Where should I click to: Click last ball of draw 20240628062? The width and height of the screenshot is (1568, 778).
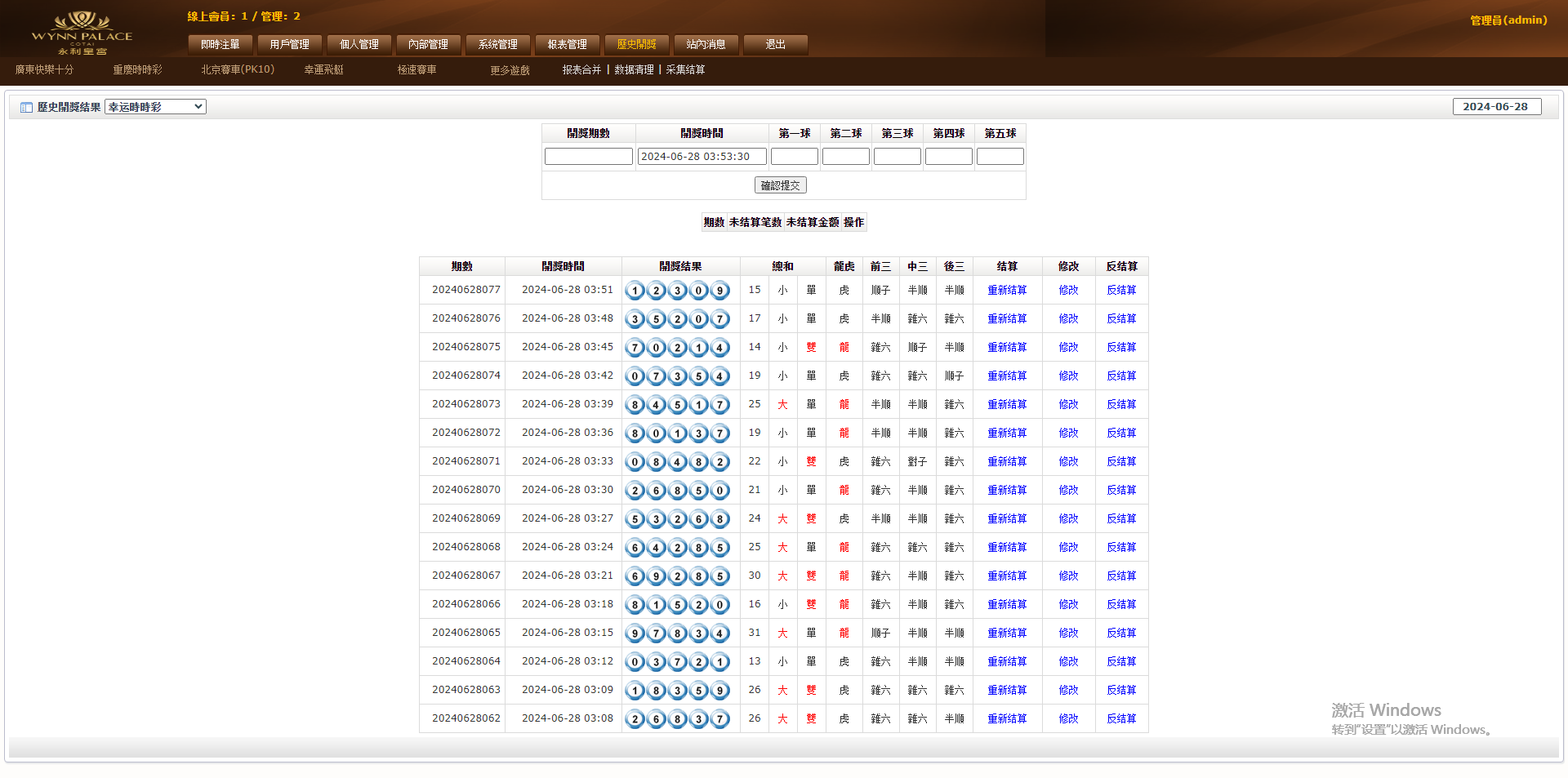pos(719,719)
